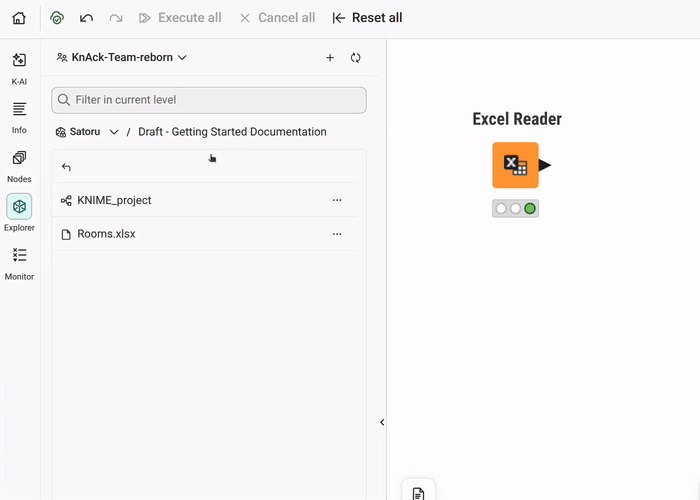Click the Excel Reader node status light

[515, 208]
